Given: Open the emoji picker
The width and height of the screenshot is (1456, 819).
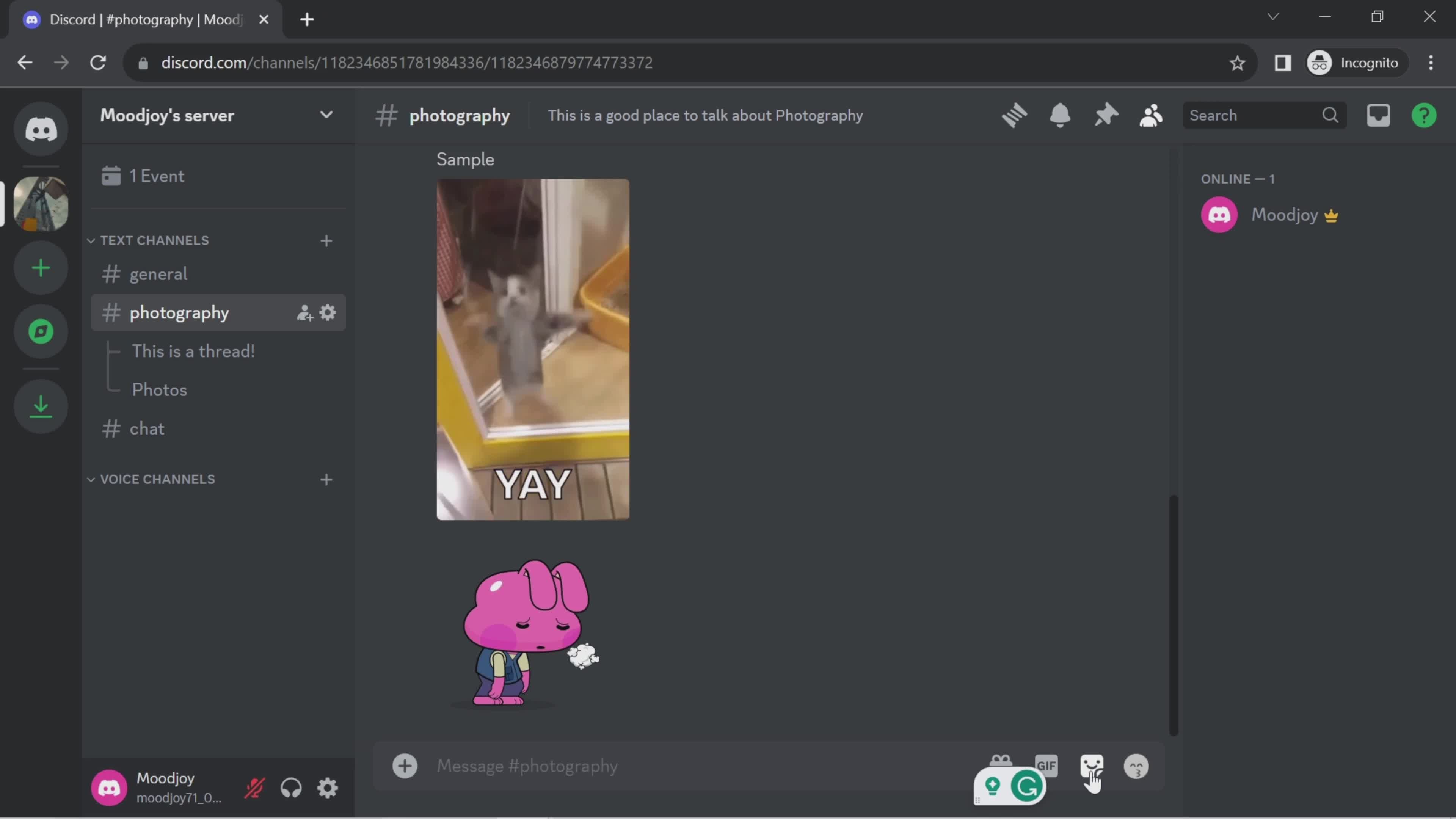Looking at the screenshot, I should coord(1136,766).
